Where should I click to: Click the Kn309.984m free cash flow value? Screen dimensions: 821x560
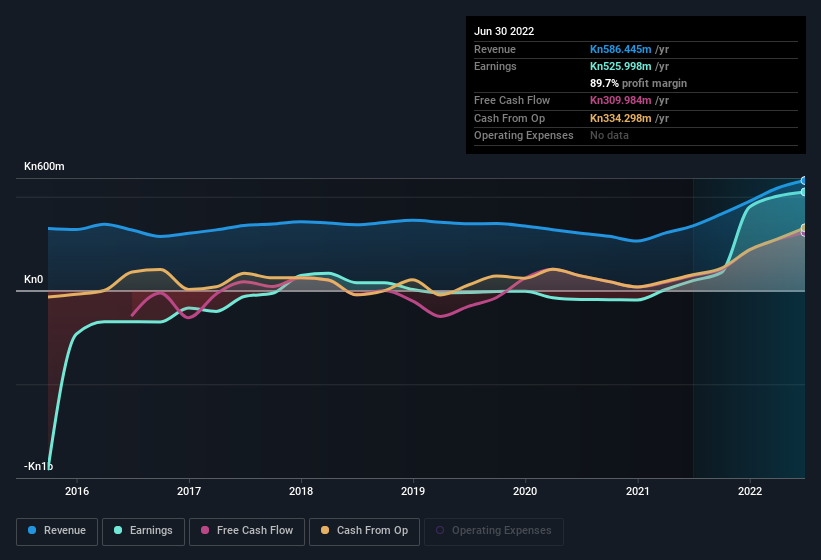click(x=620, y=100)
